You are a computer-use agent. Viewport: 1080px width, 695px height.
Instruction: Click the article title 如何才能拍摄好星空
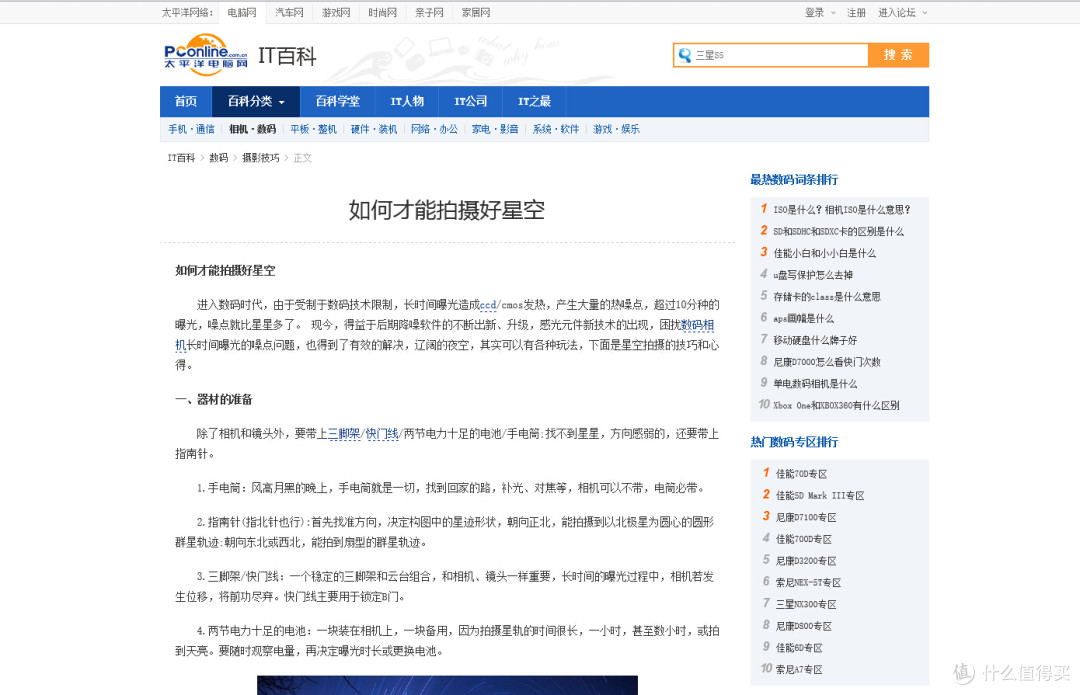click(x=446, y=210)
